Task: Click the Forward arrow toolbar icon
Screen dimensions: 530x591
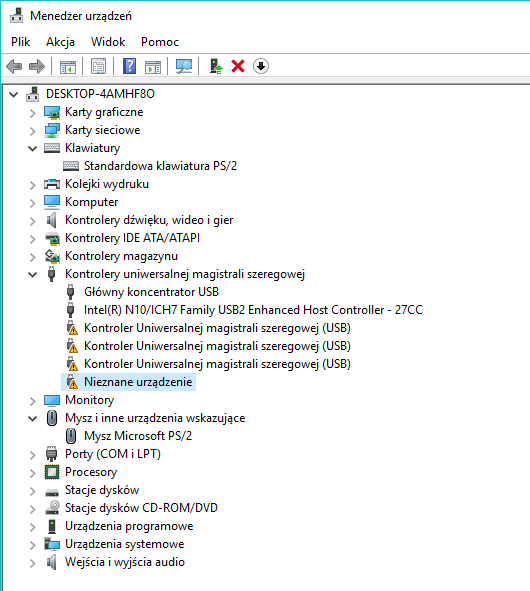Action: (37, 67)
